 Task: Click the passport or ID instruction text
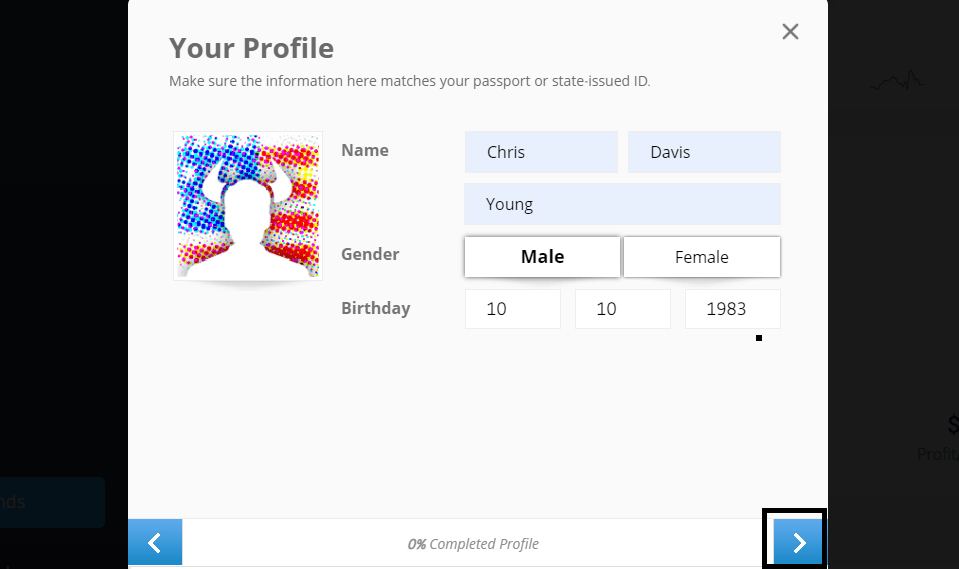click(x=409, y=81)
